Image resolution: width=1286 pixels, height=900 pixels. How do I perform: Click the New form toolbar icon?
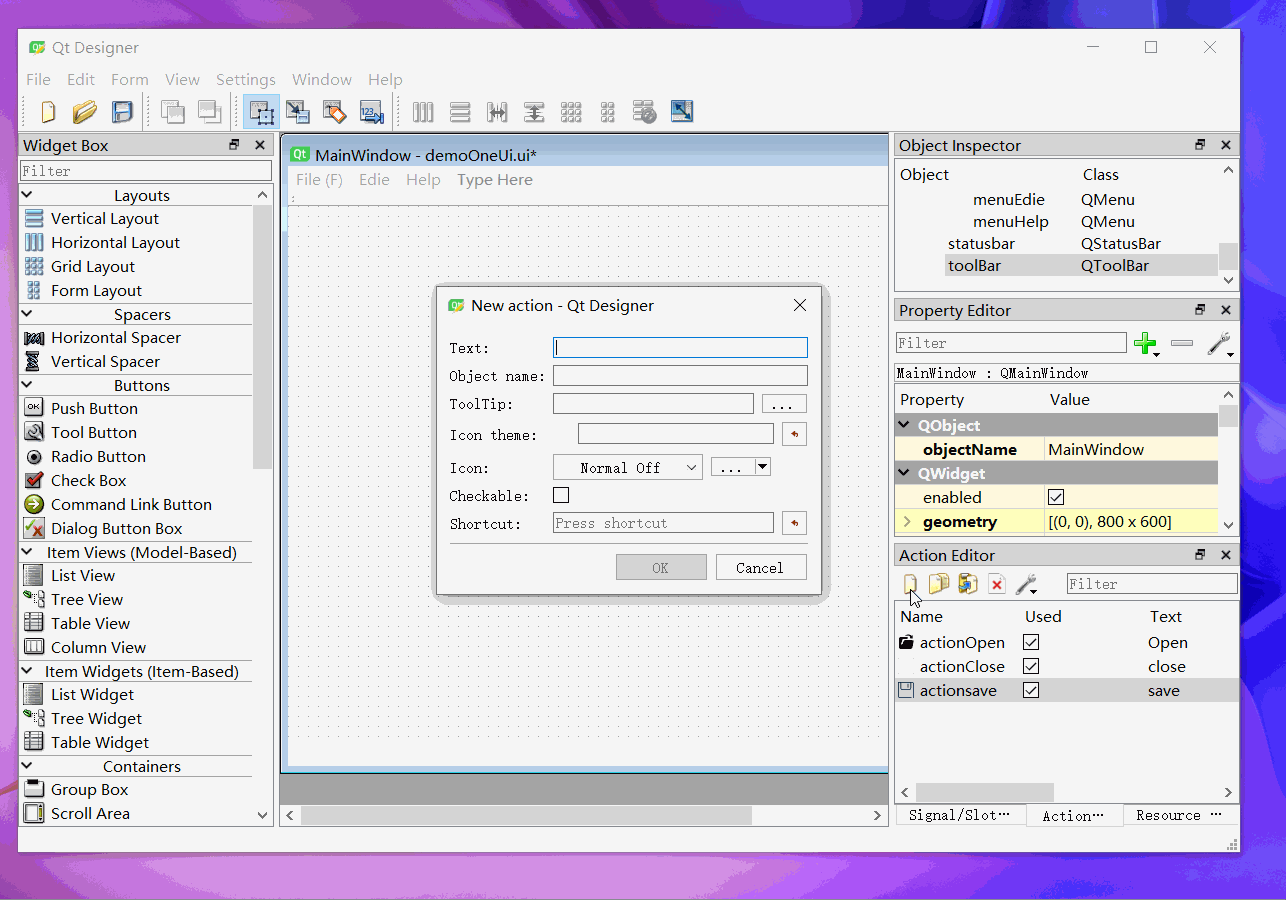click(48, 112)
